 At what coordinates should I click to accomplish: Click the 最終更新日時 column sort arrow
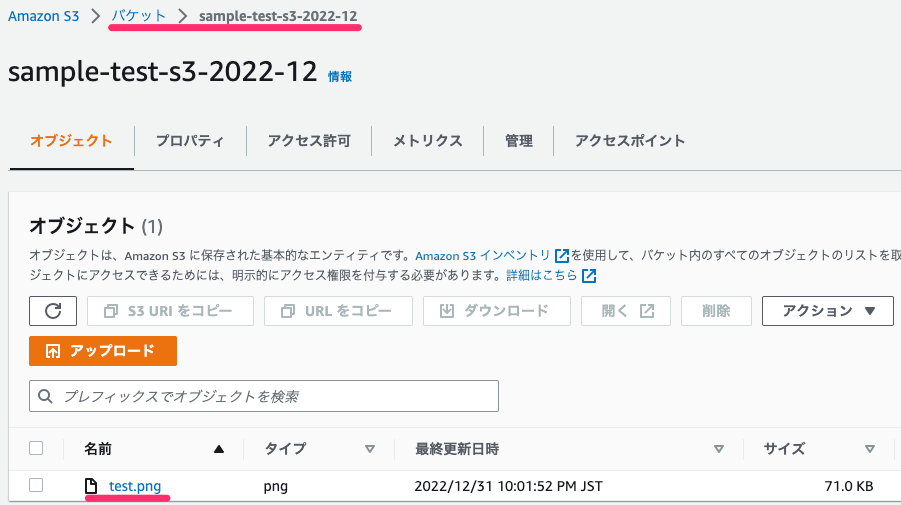719,449
